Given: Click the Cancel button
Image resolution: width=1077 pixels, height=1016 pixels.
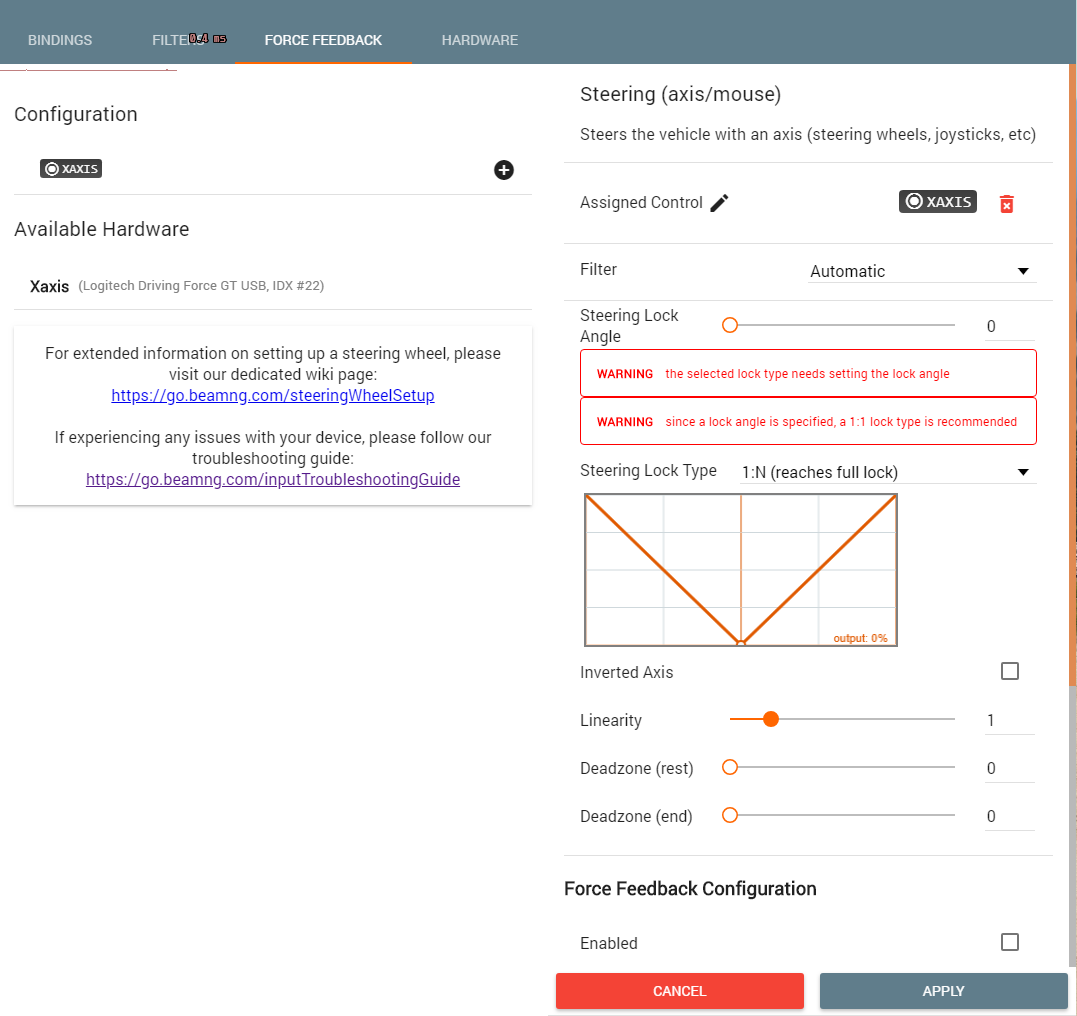Looking at the screenshot, I should click(x=679, y=991).
